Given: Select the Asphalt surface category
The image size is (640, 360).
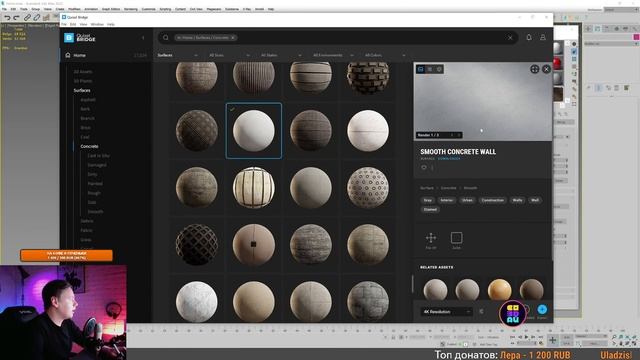Looking at the screenshot, I should (88, 100).
